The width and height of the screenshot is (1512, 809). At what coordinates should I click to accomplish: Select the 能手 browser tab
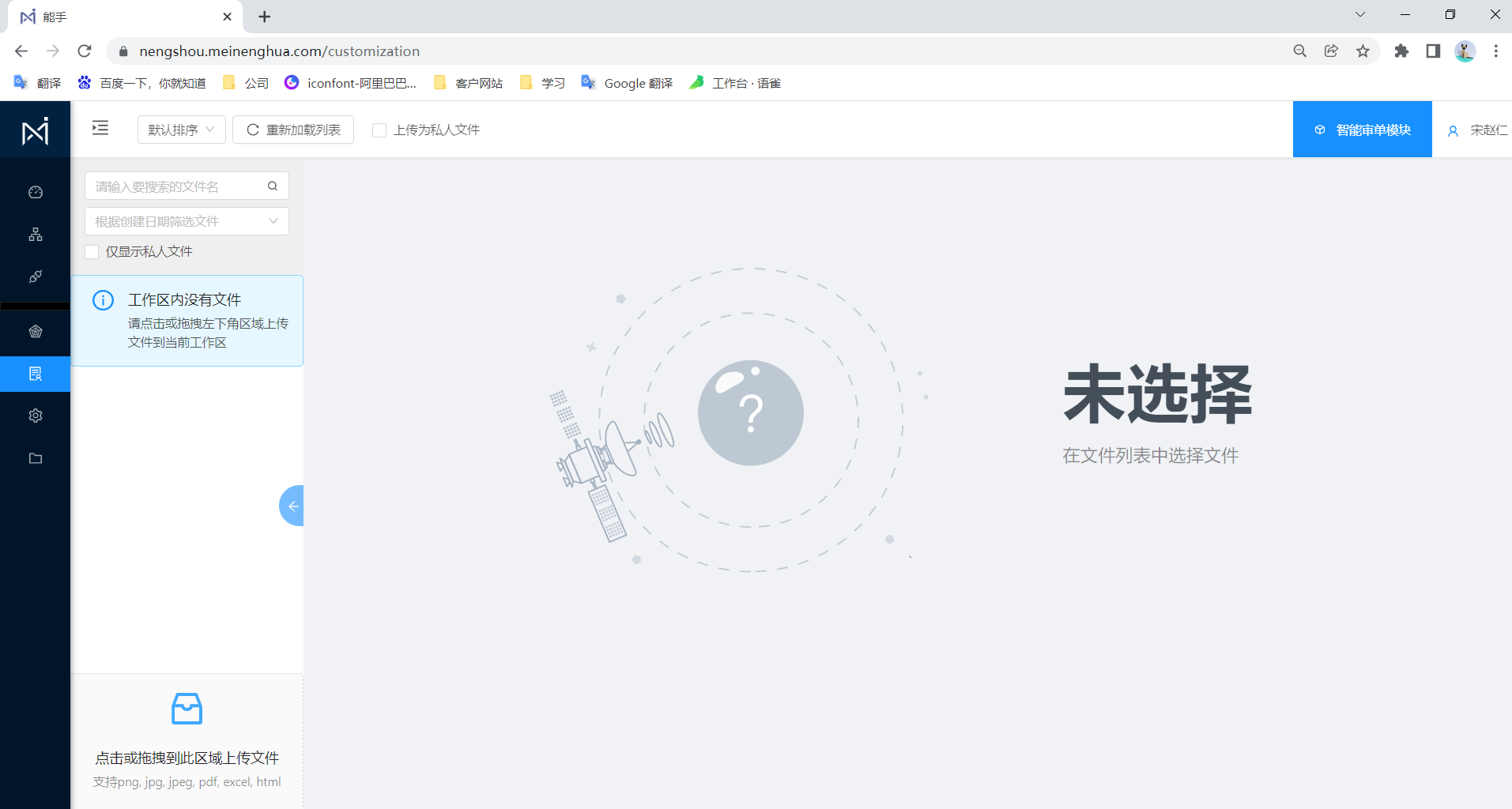[x=126, y=17]
